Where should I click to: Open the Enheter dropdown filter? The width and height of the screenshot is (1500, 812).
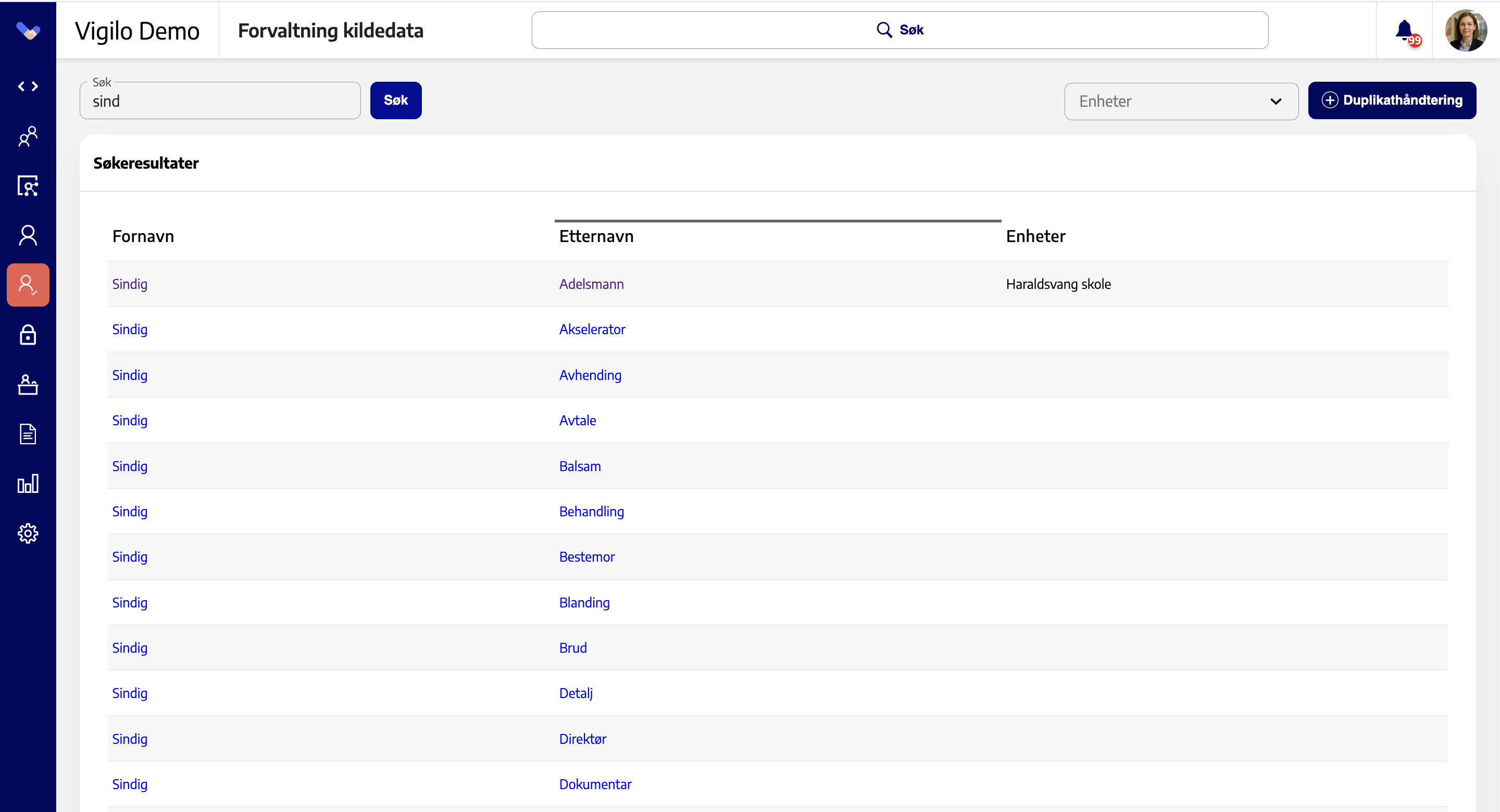coord(1181,102)
